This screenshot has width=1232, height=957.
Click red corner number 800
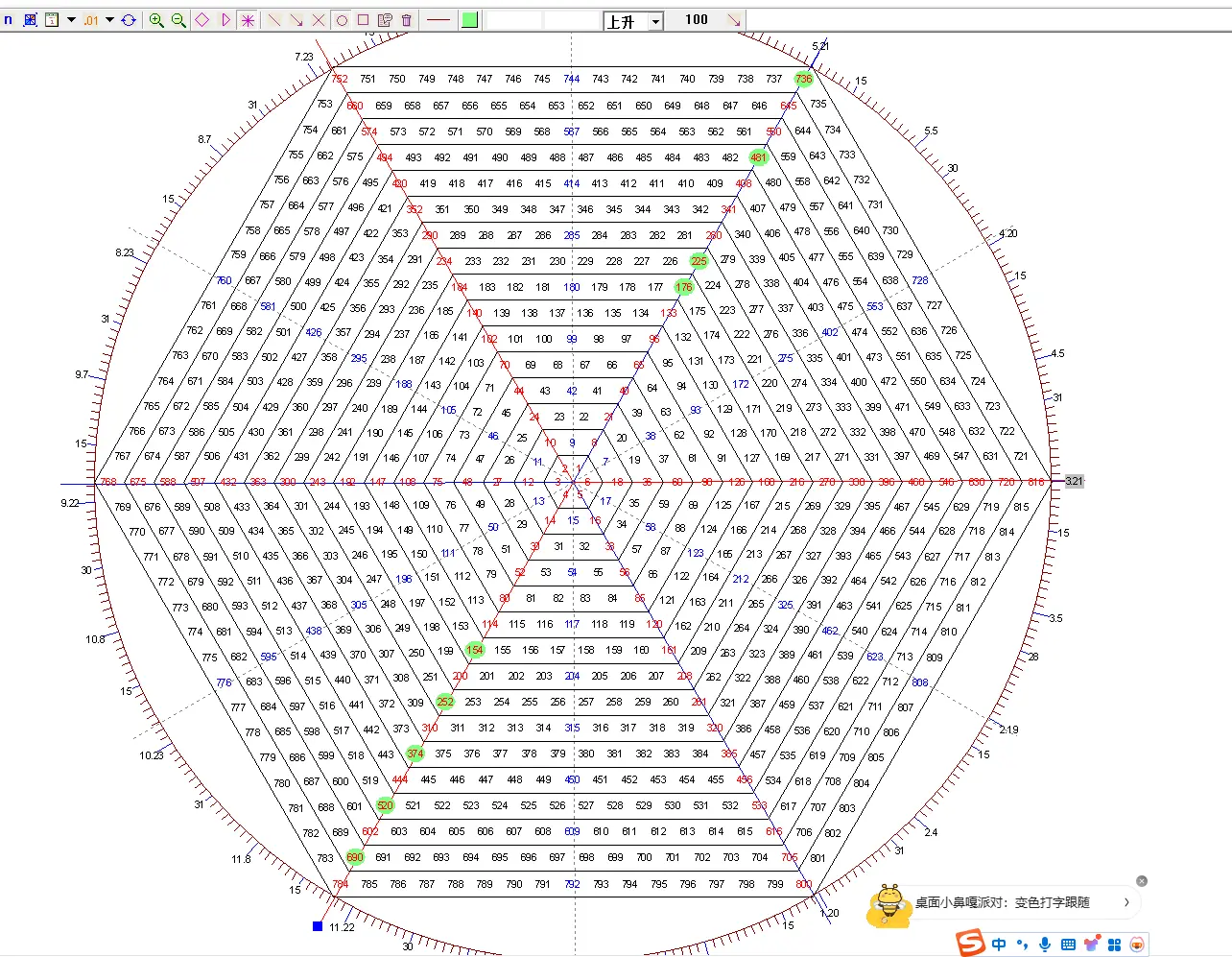(x=804, y=884)
